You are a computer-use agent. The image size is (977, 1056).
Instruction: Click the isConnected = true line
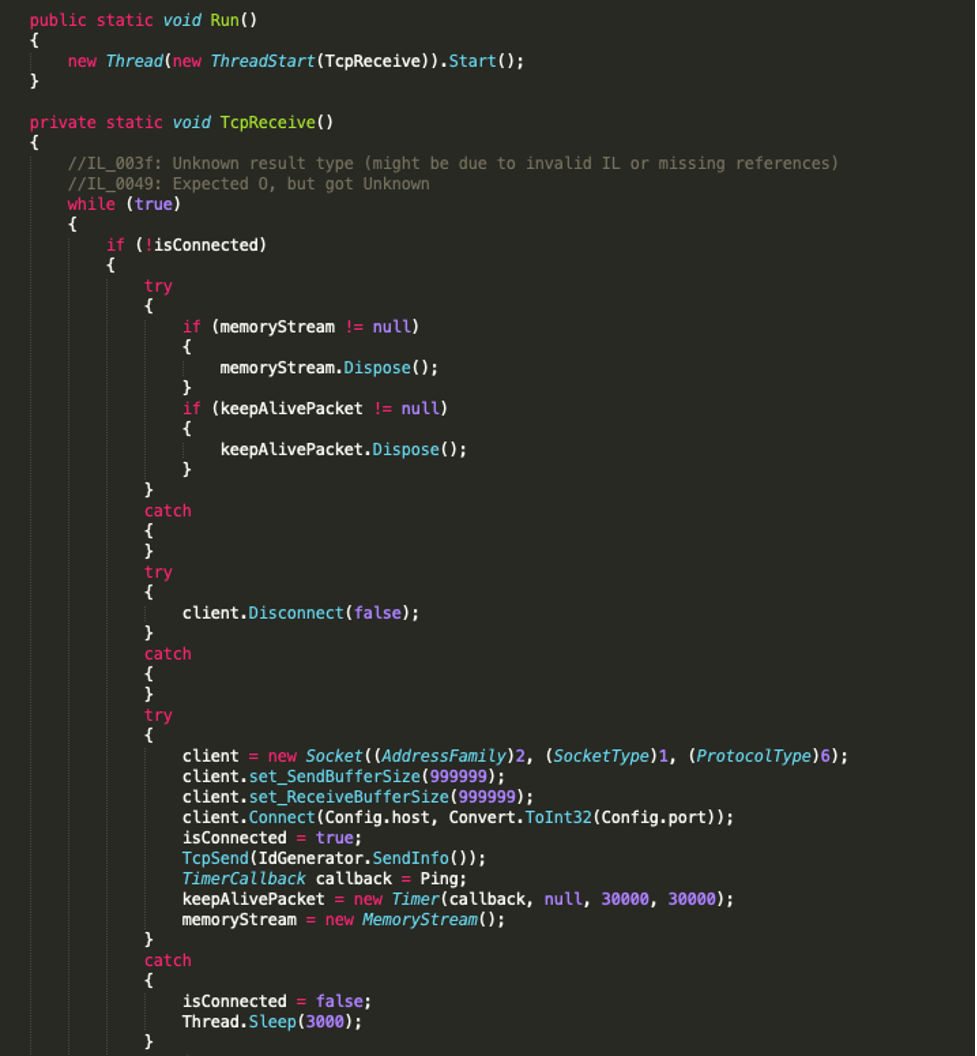(272, 838)
